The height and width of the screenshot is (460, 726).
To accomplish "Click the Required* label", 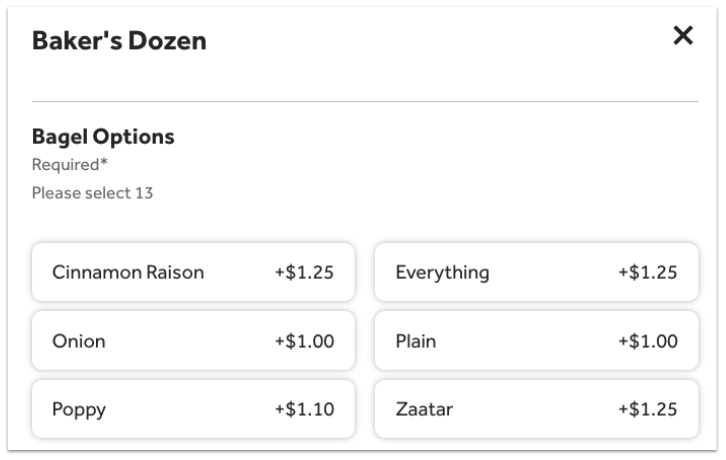I will pyautogui.click(x=69, y=165).
